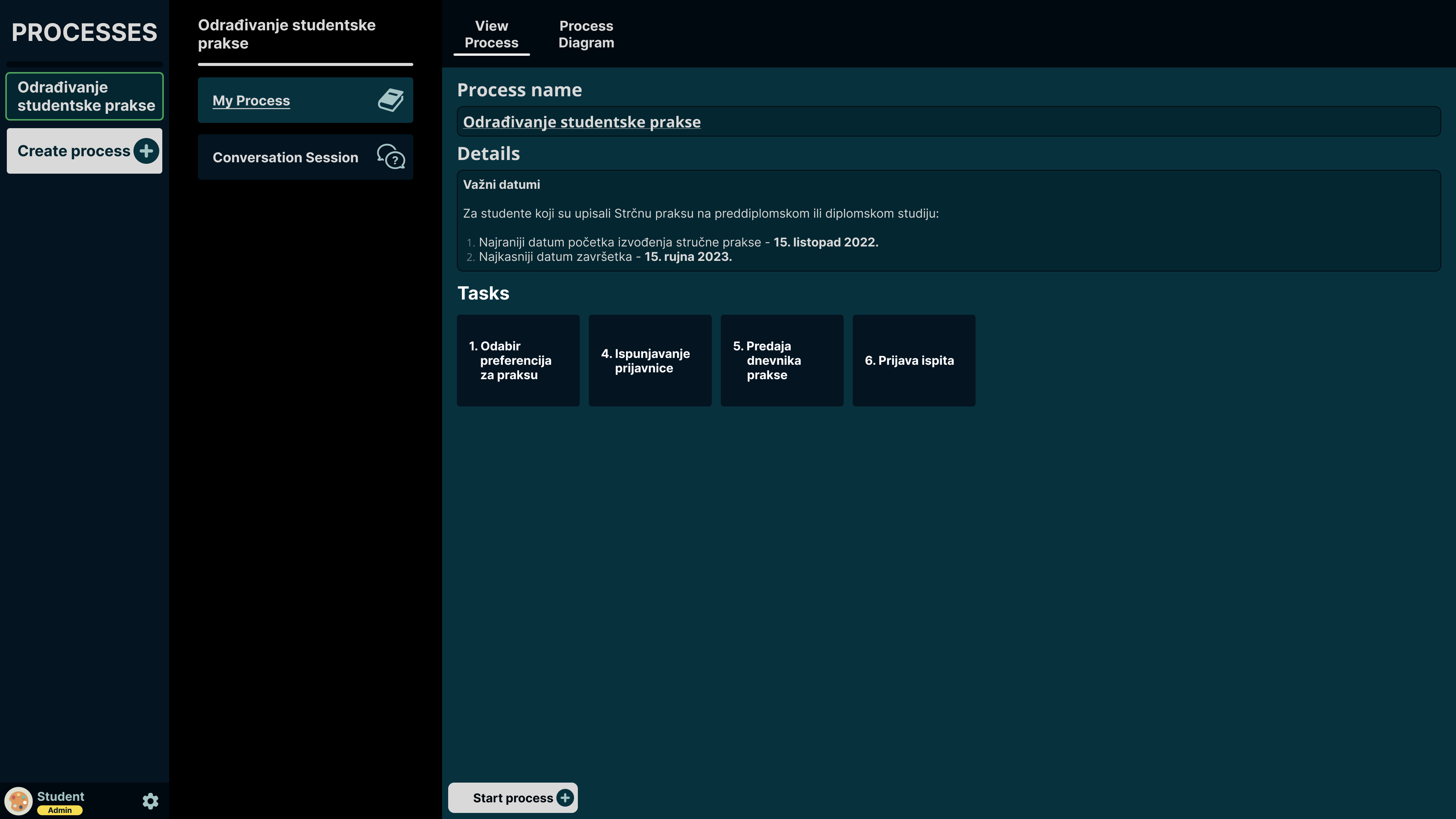Switch to the Process Diagram tab

[x=585, y=35]
